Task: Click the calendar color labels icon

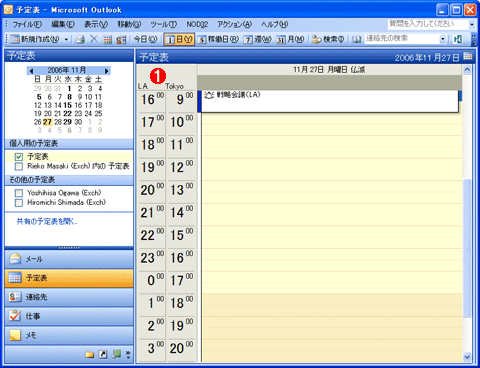Action: coord(121,39)
